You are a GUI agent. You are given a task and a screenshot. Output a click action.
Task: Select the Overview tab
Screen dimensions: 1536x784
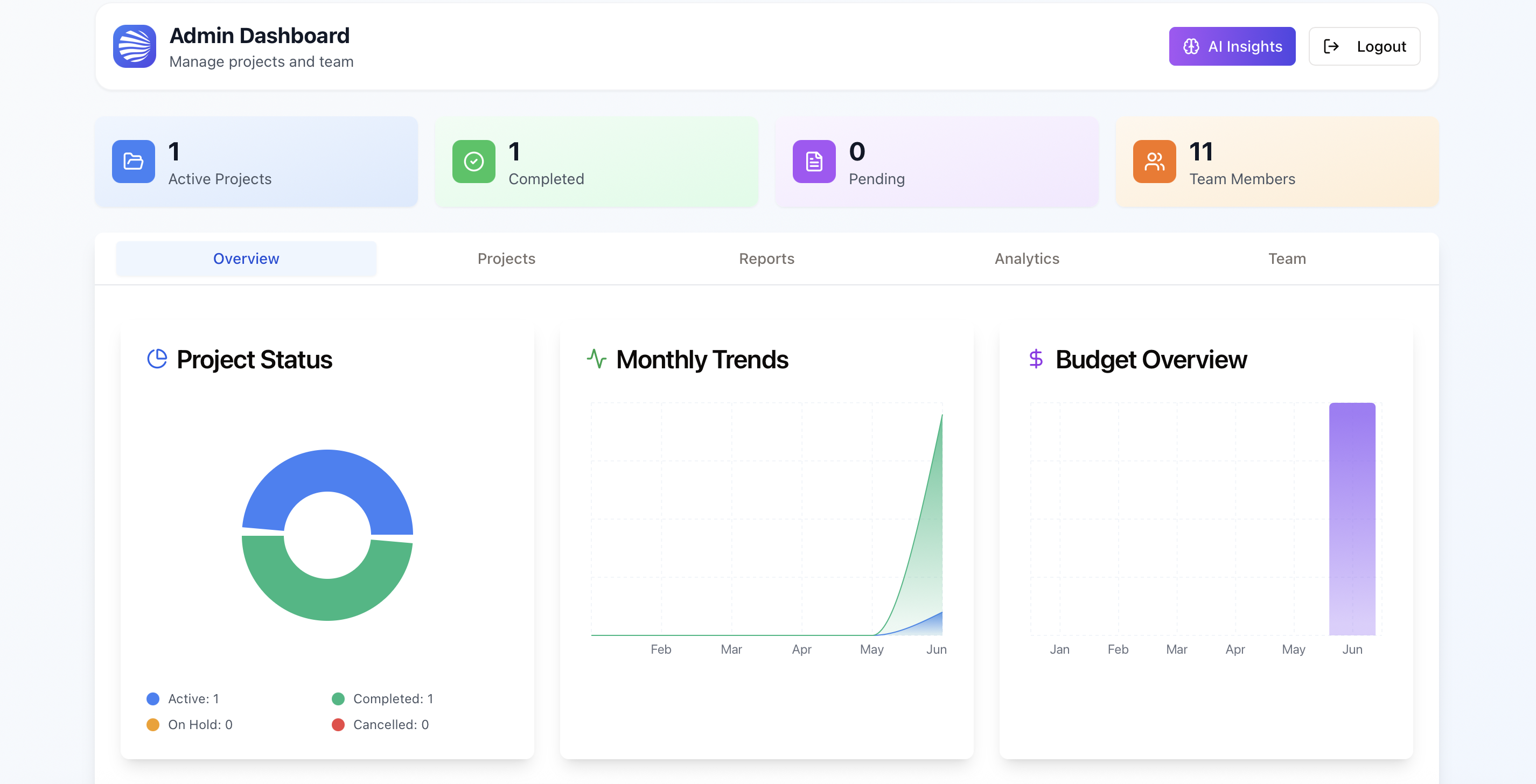point(246,259)
